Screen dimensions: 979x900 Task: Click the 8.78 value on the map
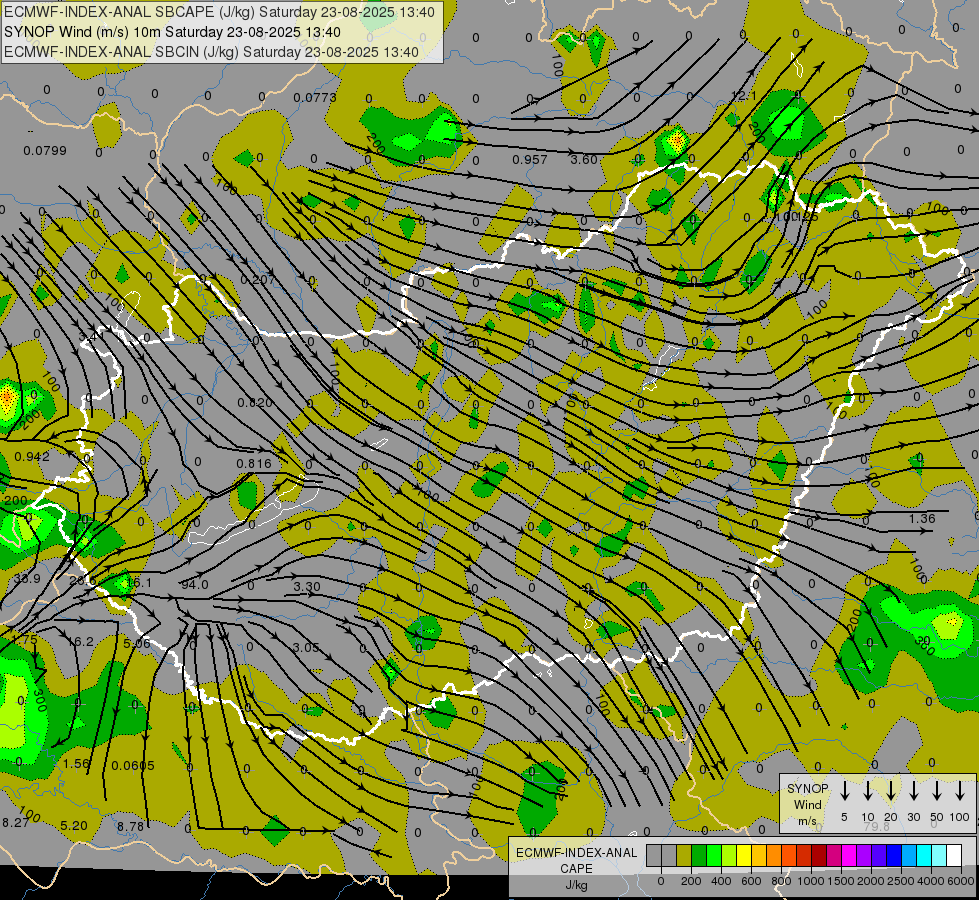130,826
